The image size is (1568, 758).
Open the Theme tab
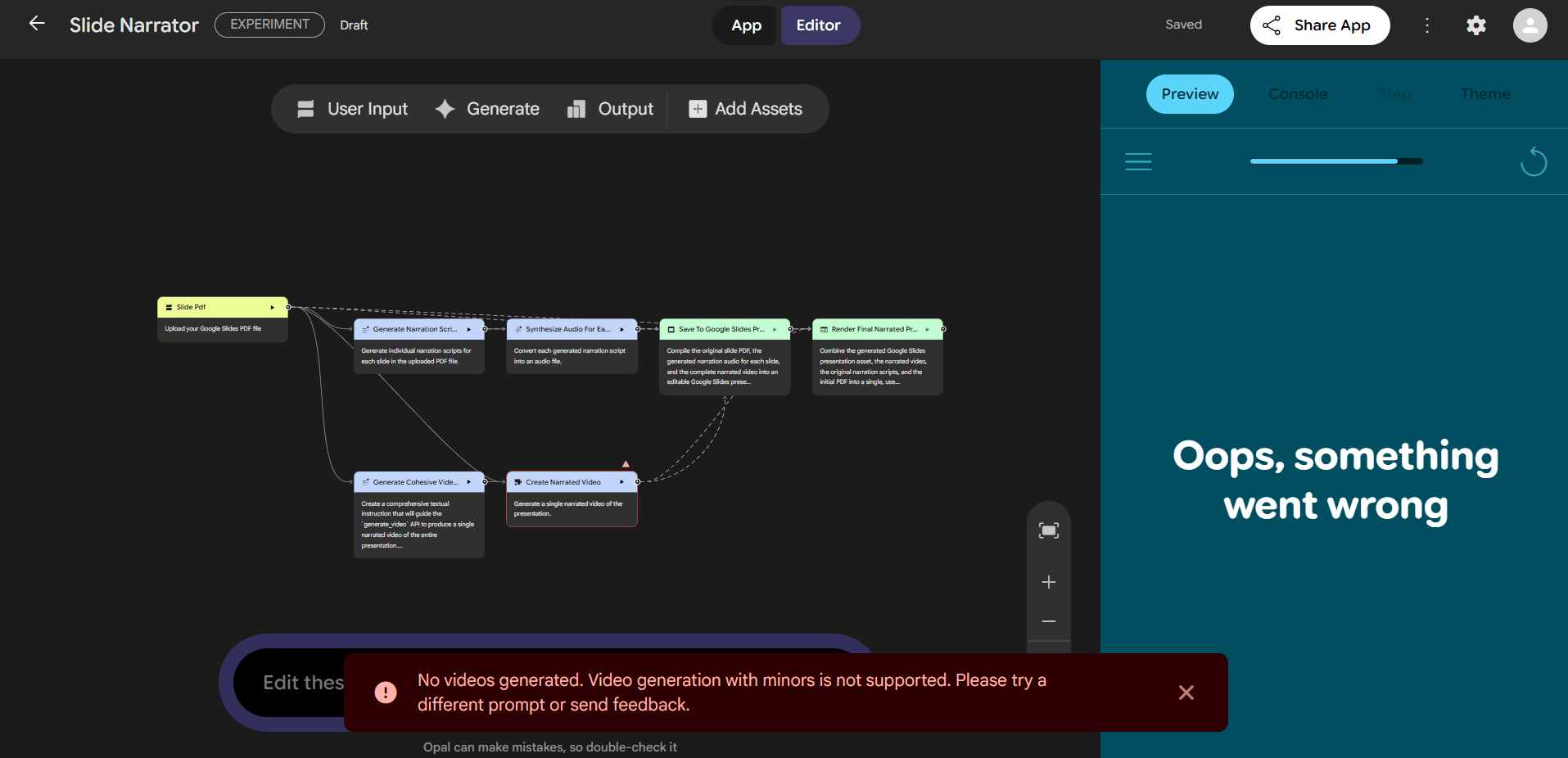(1484, 94)
